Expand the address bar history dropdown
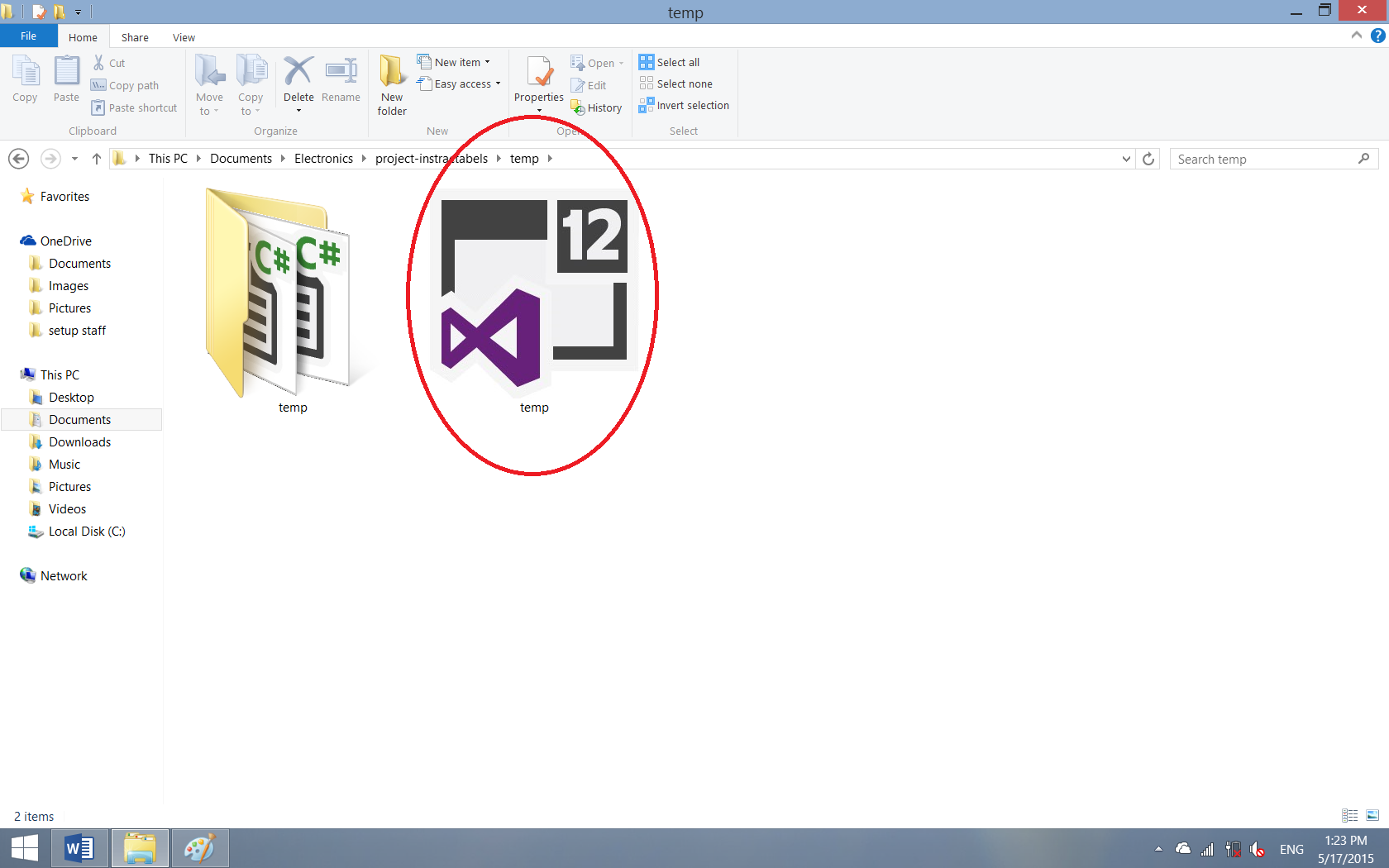Viewport: 1389px width, 868px height. (1126, 159)
